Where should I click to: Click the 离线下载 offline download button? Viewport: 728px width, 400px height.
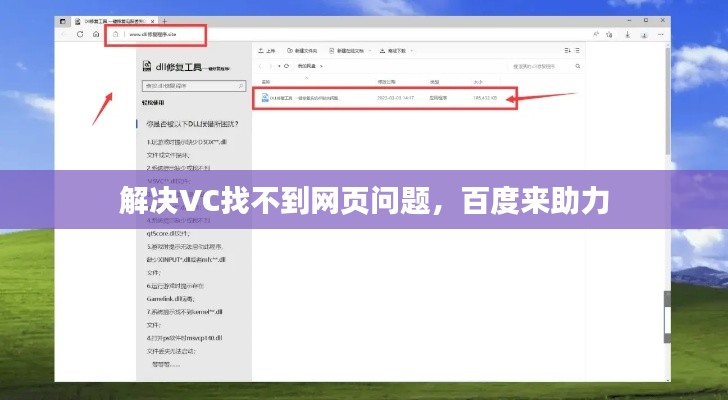(393, 51)
